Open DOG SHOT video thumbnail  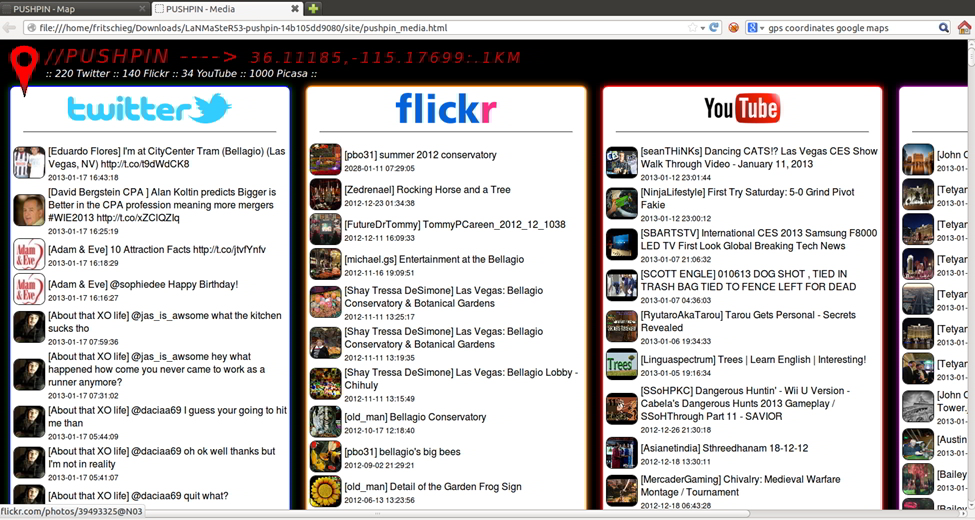[x=622, y=285]
